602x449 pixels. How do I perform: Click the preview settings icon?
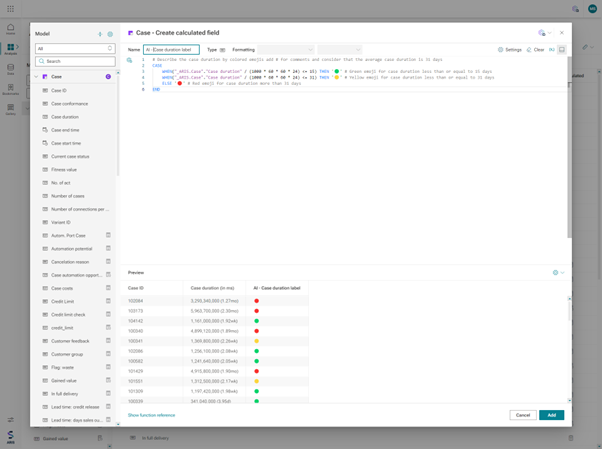(x=556, y=272)
